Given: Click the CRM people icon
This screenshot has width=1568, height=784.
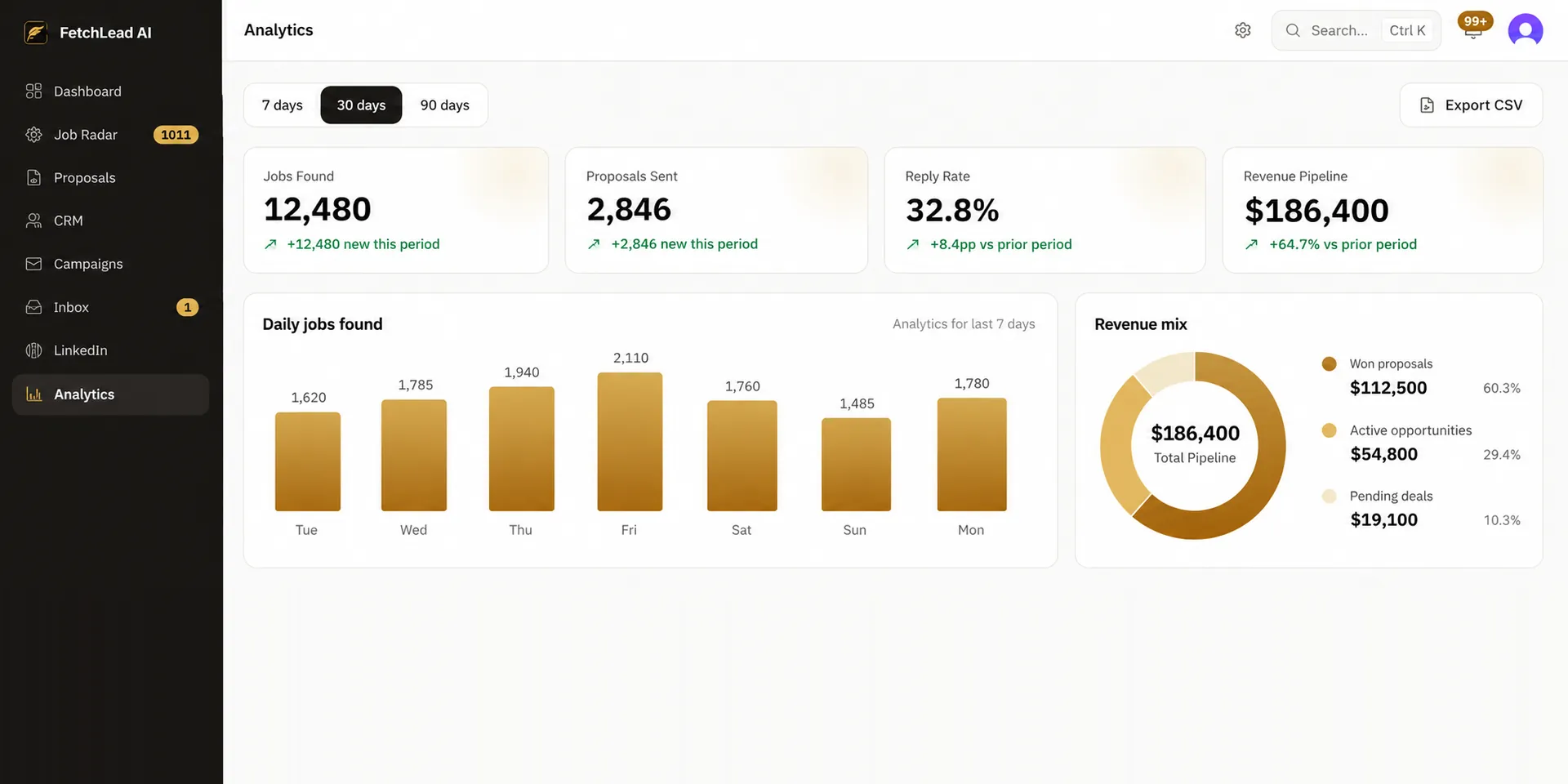Looking at the screenshot, I should click(x=33, y=220).
